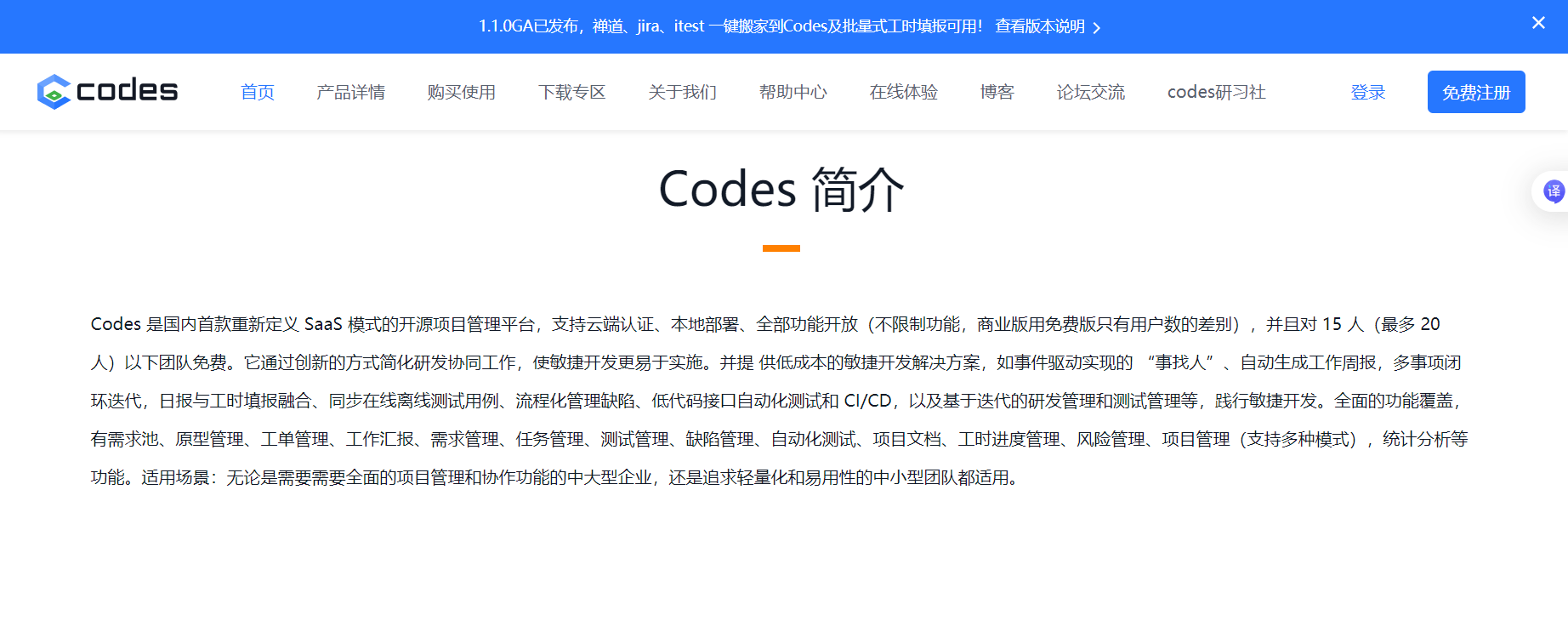Click the line ending with '多事项闭'
Screen dimensions: 1568x621
pyautogui.click(x=776, y=362)
